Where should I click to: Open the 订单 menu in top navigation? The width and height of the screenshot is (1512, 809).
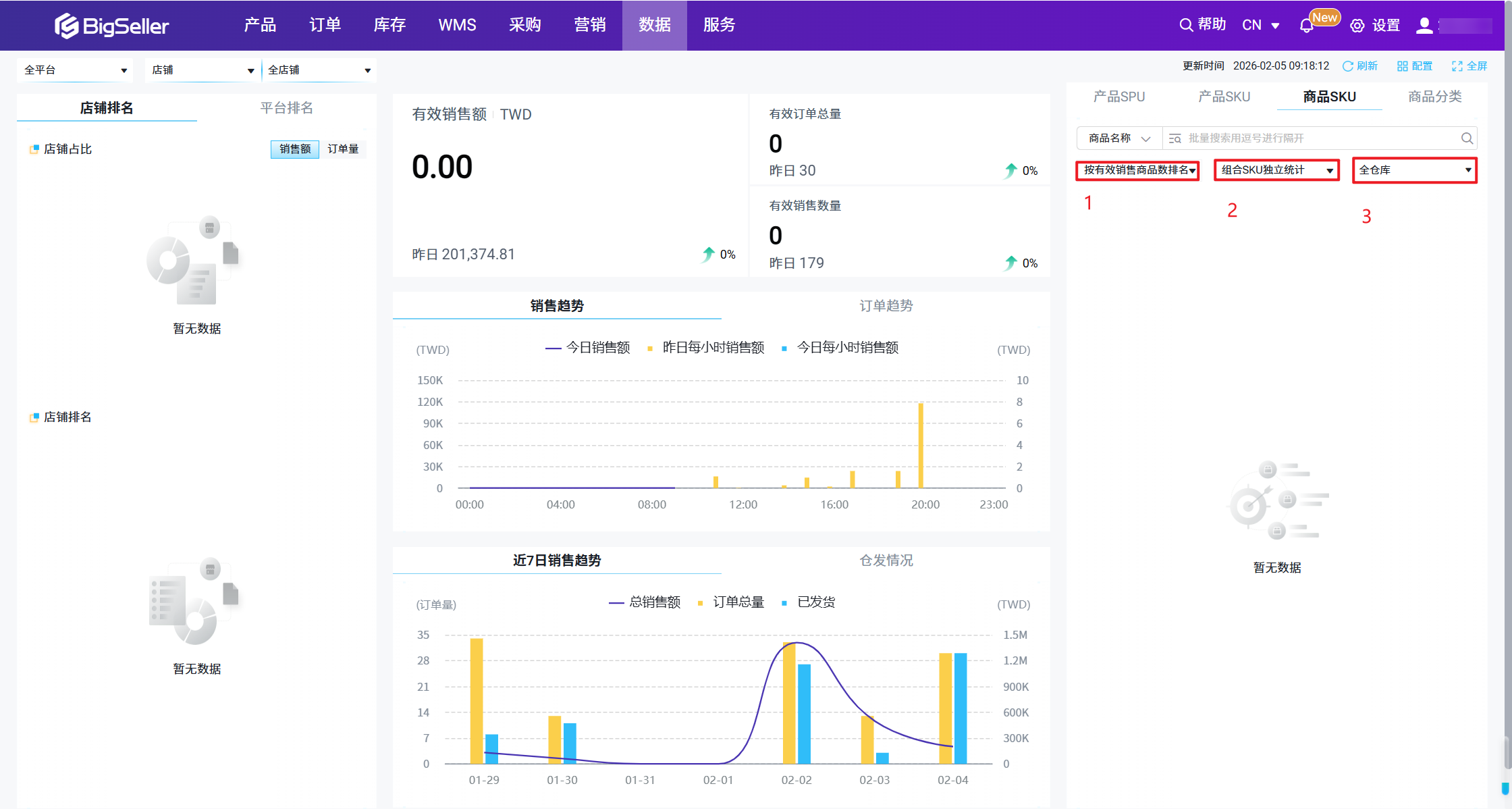(325, 25)
